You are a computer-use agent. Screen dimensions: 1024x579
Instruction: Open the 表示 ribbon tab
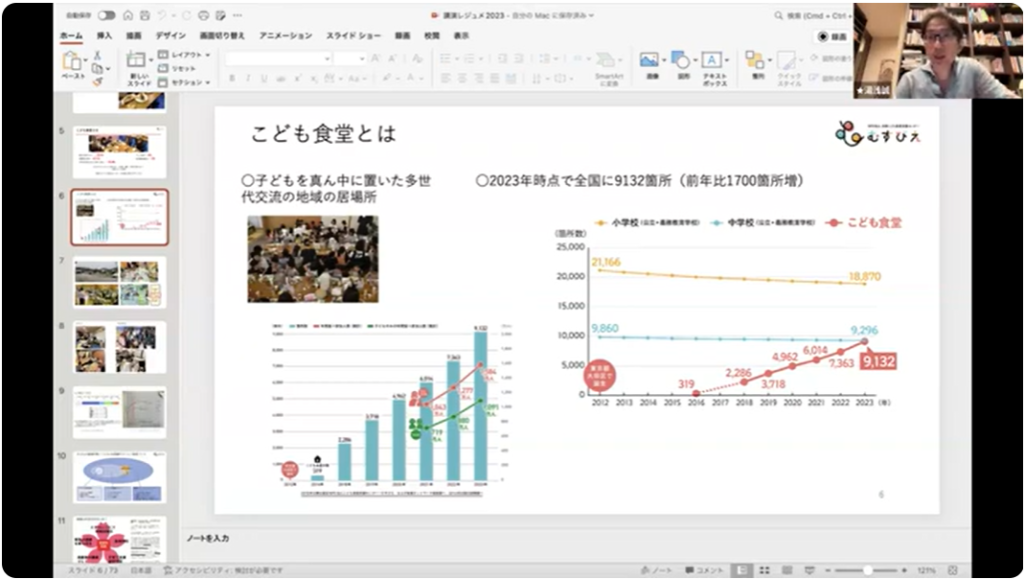tap(461, 36)
